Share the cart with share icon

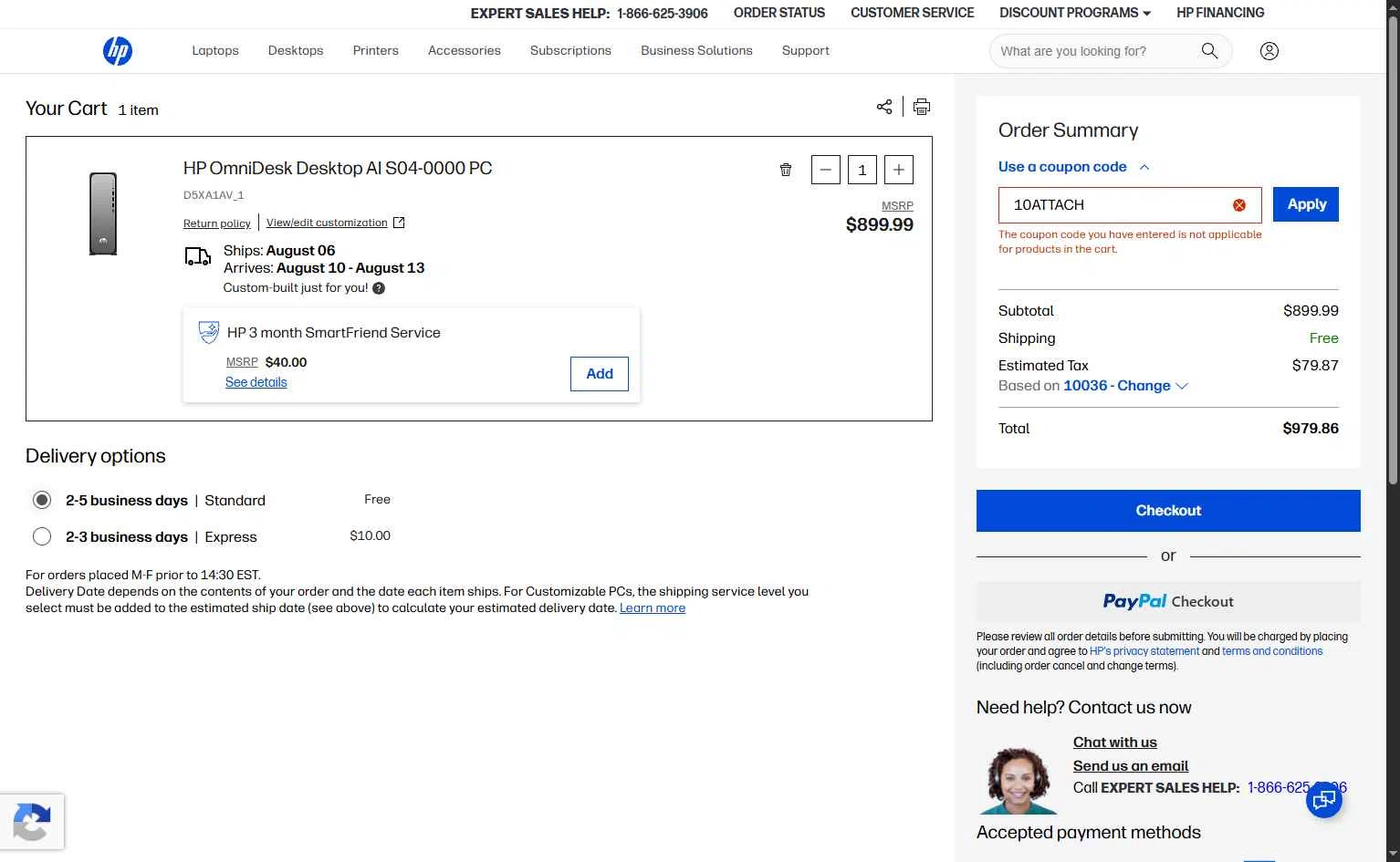[x=884, y=107]
